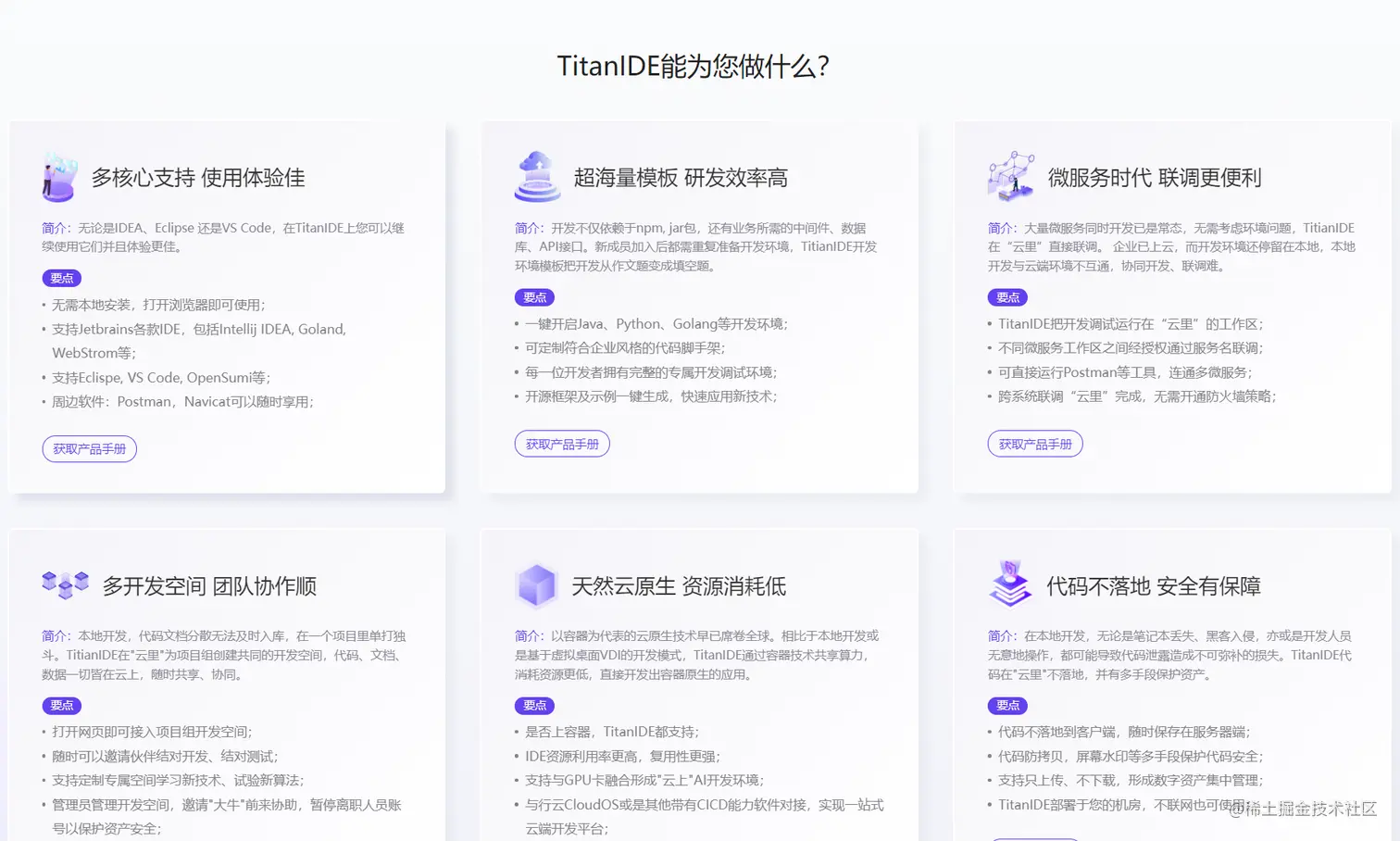The image size is (1400, 841).
Task: Click bullet 无需本地安装,打开浏览器即可使用
Action: click(158, 305)
